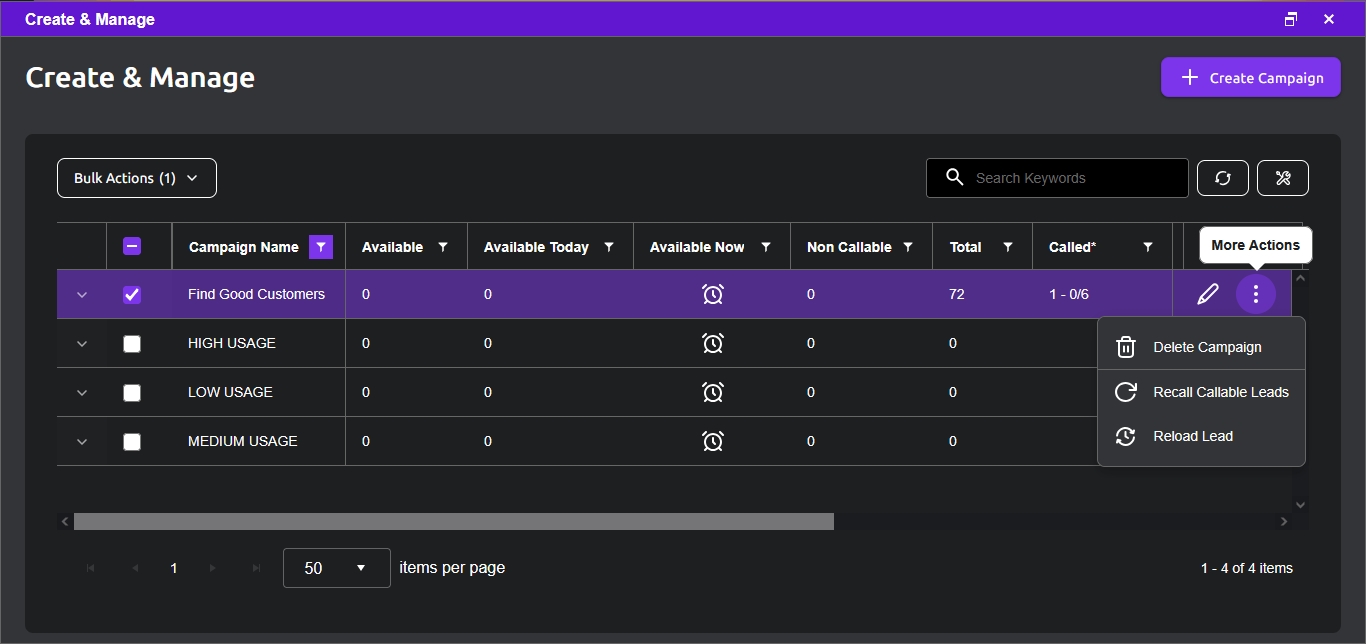1366x644 pixels.
Task: Expand the MEDIUM USAGE row
Action: click(82, 442)
